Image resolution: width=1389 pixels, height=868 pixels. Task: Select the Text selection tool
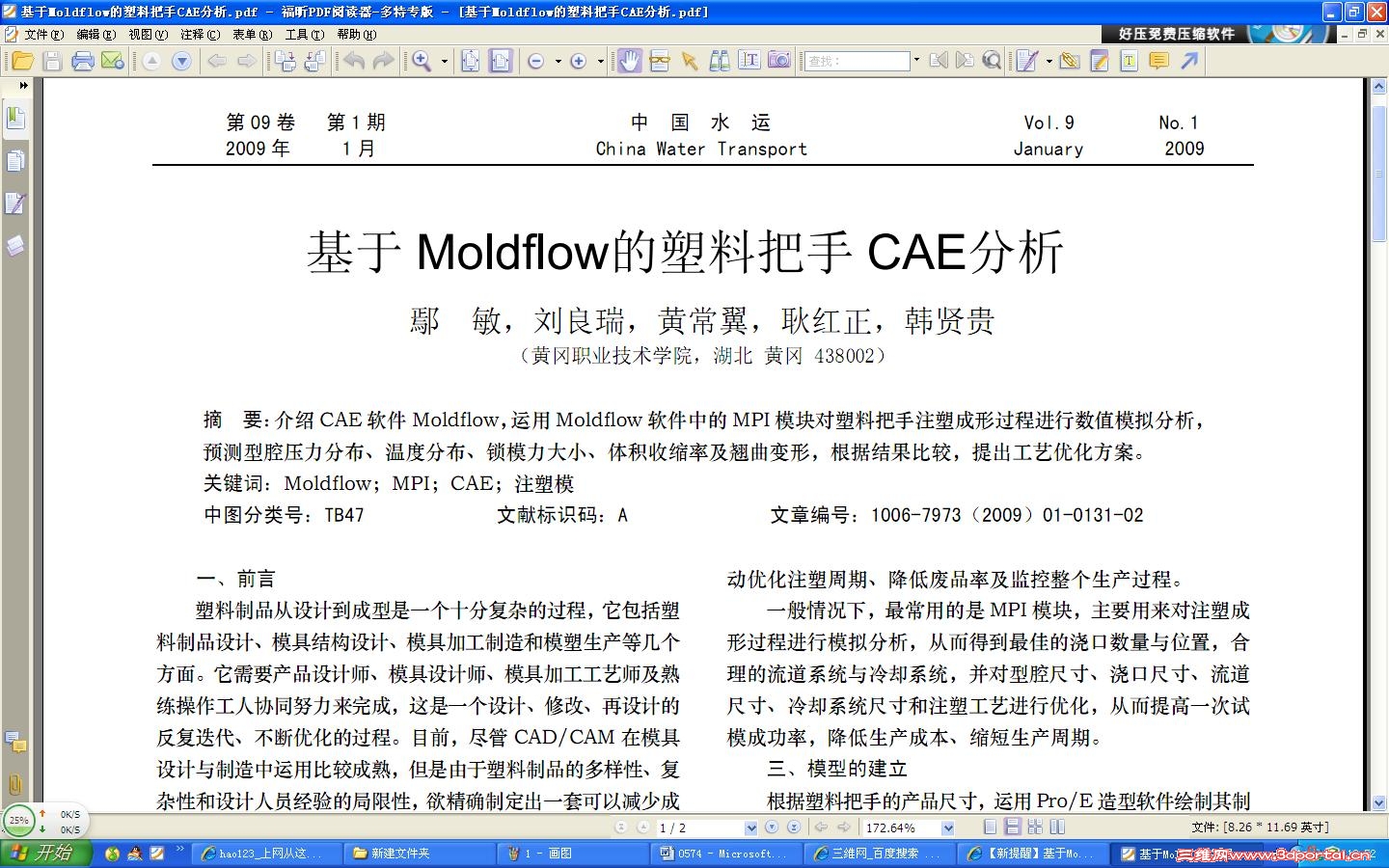(x=749, y=61)
